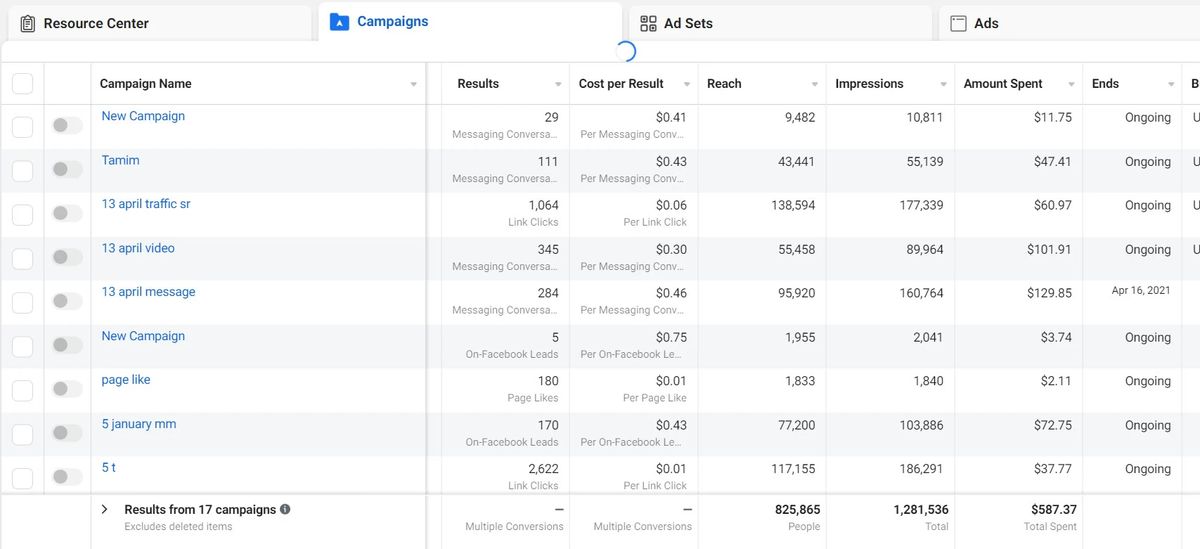Enable the page like campaign switch
Image resolution: width=1200 pixels, height=549 pixels.
click(67, 389)
